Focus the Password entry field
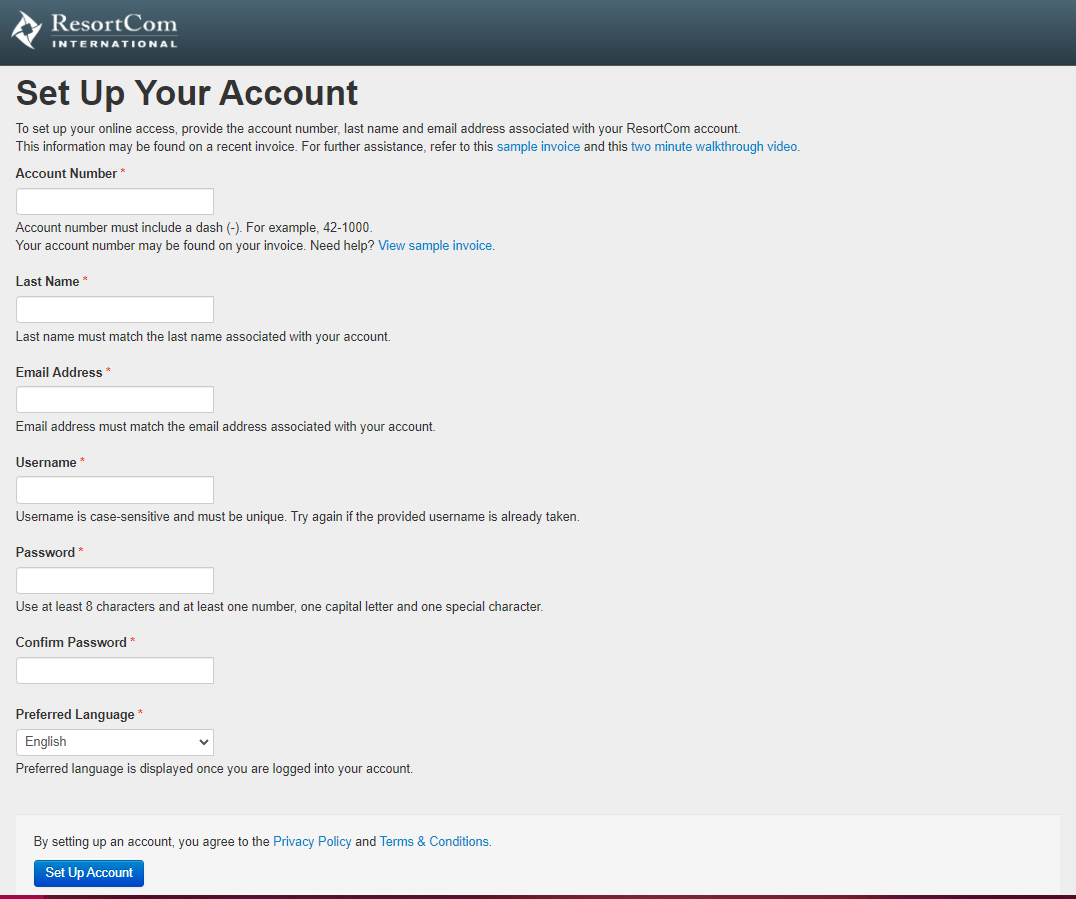The width and height of the screenshot is (1076, 899). (115, 581)
